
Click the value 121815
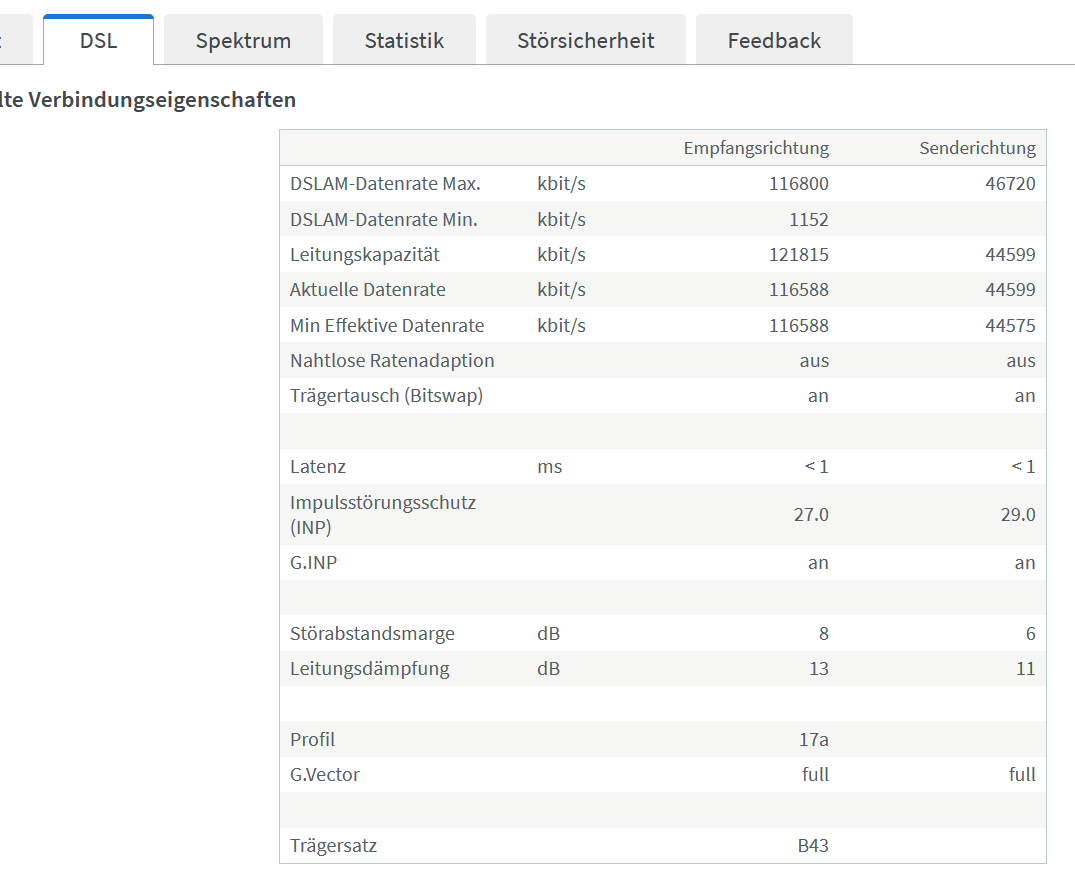pos(798,254)
